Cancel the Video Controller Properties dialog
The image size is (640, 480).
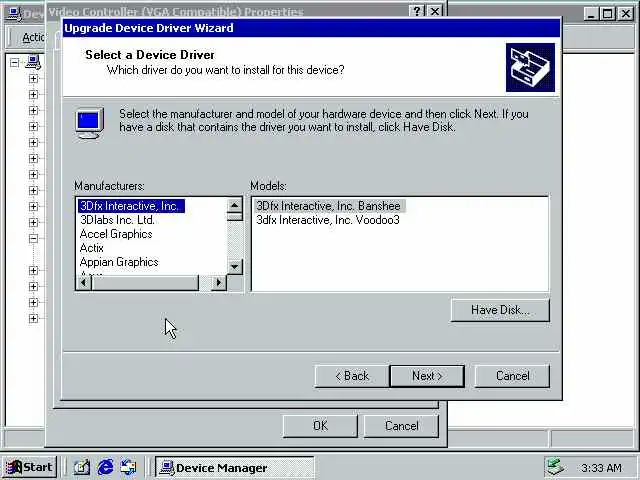coord(401,426)
